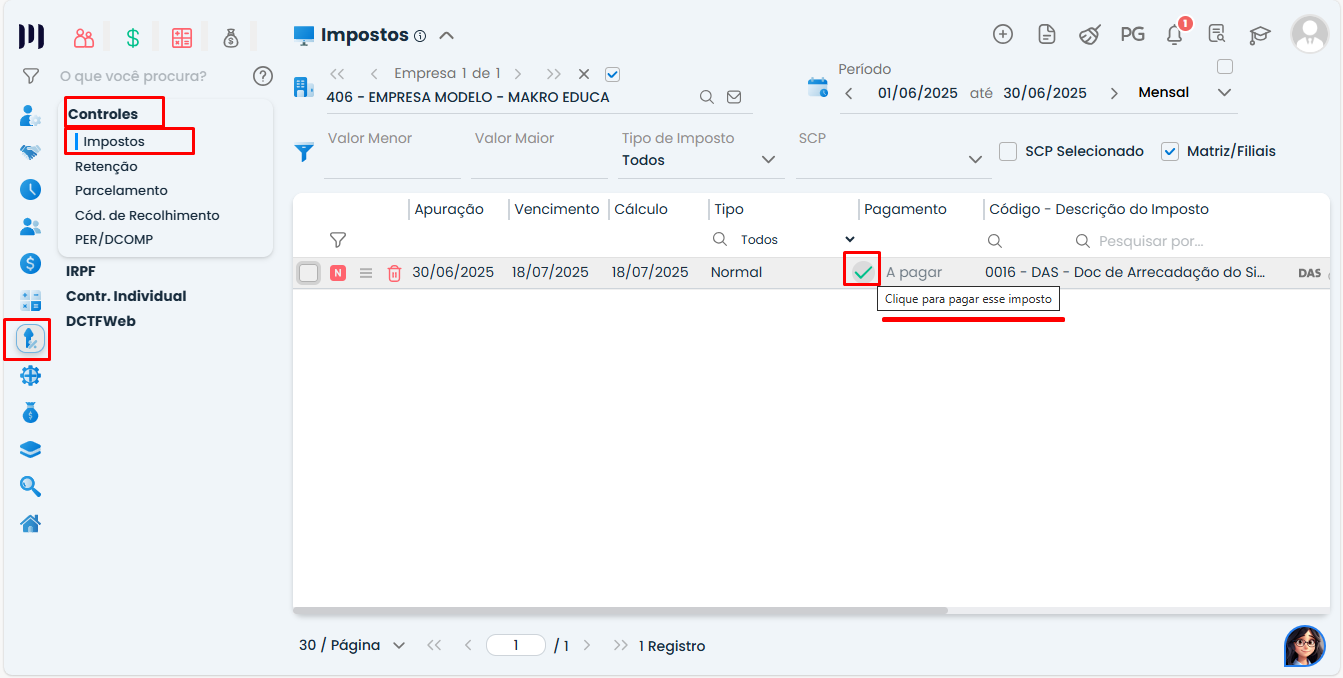This screenshot has height=678, width=1343.
Task: Open the blue dollar coin sidebar icon
Action: [30, 263]
